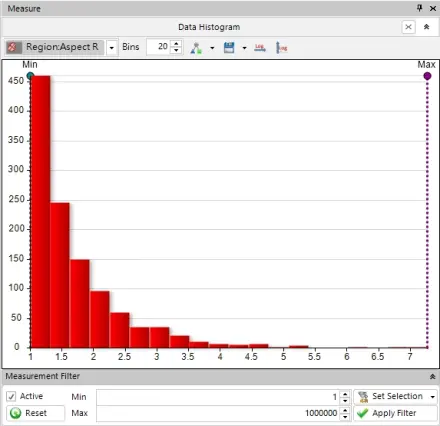Close the Data Histogram section with X

click(408, 27)
